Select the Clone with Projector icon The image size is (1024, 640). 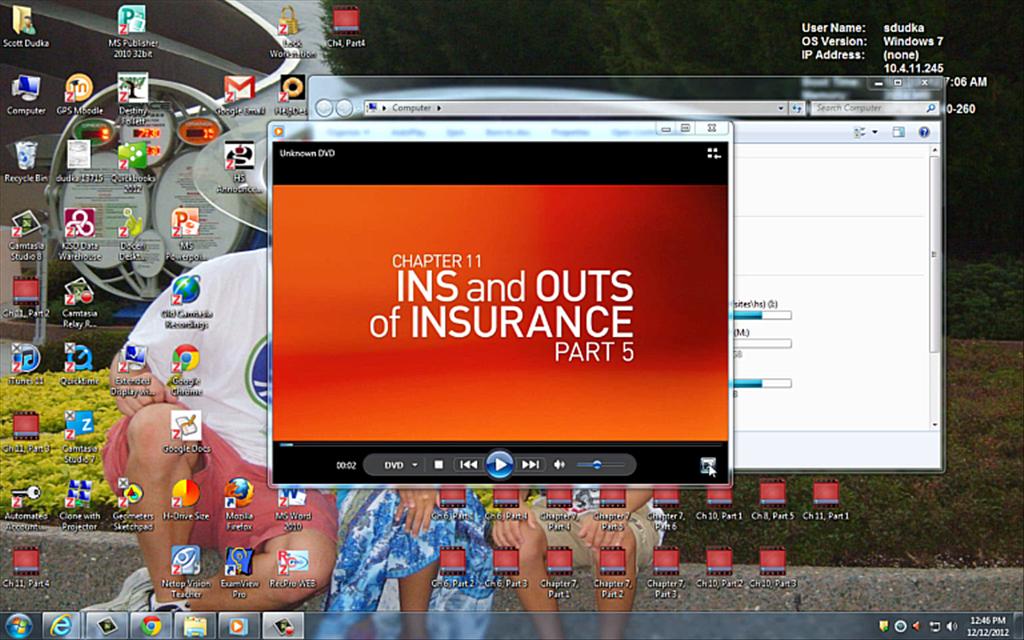pos(79,504)
